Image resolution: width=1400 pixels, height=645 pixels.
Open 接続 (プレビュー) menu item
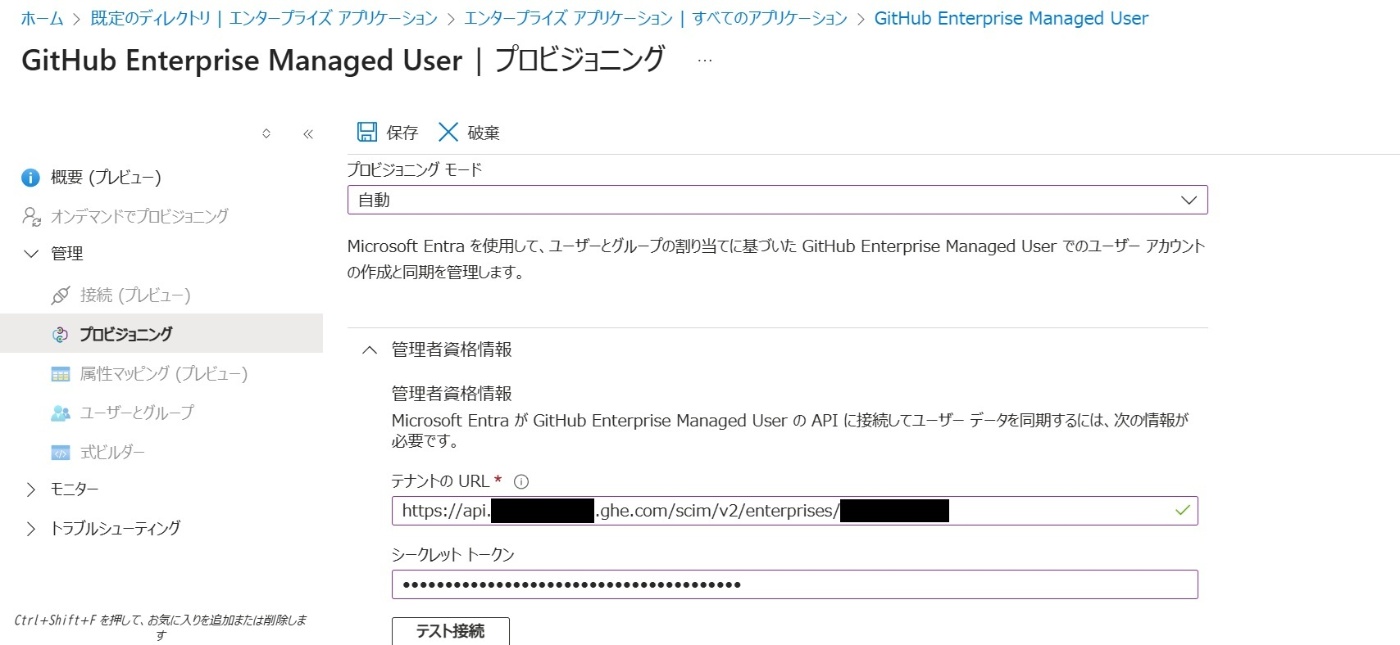coord(135,295)
